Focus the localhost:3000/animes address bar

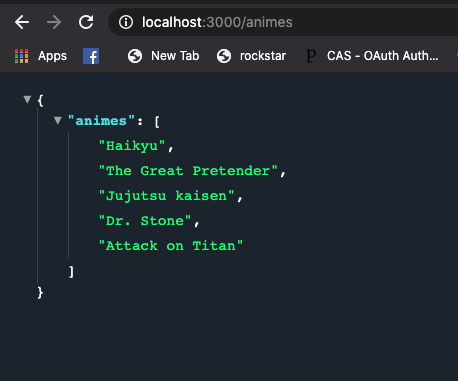point(283,22)
